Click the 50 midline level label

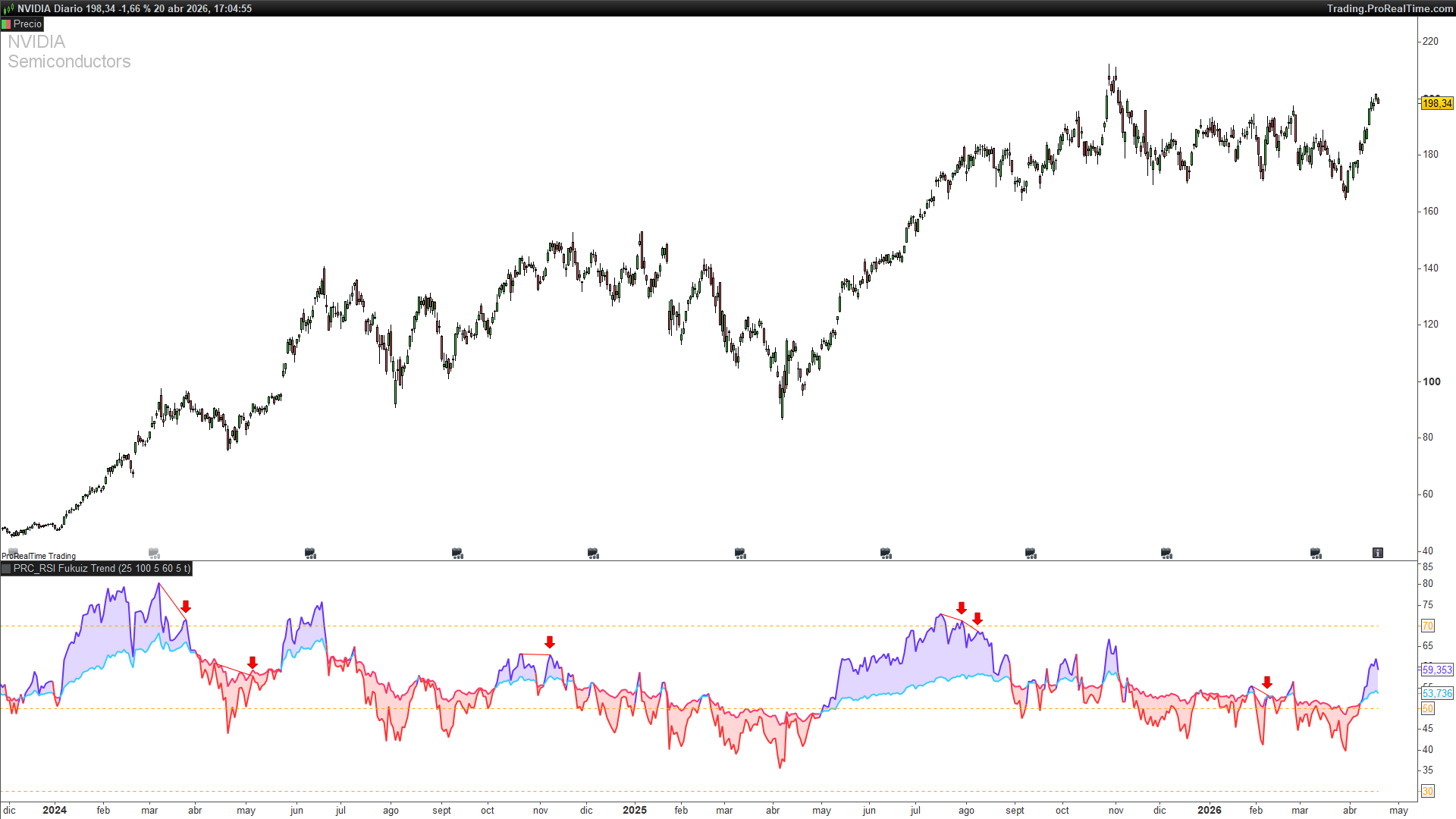click(1428, 708)
